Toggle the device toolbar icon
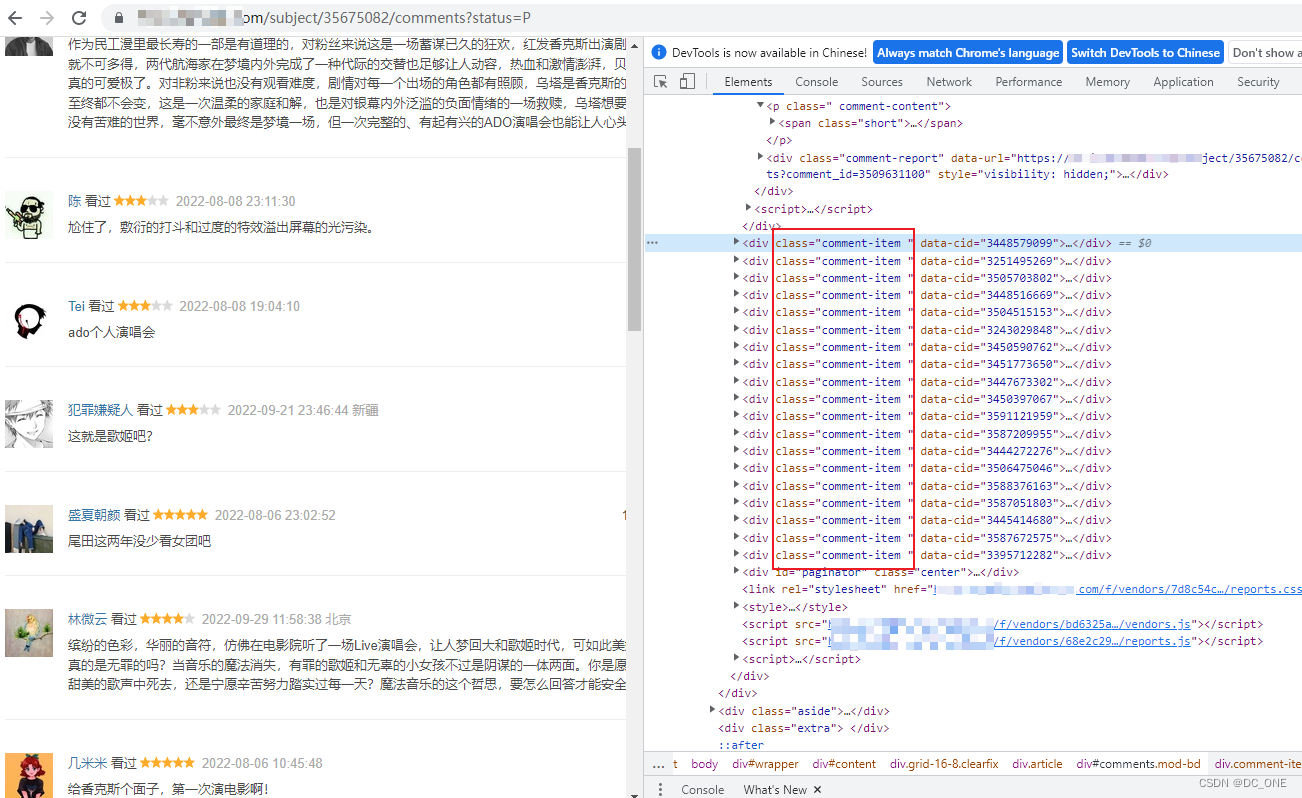 pos(687,82)
